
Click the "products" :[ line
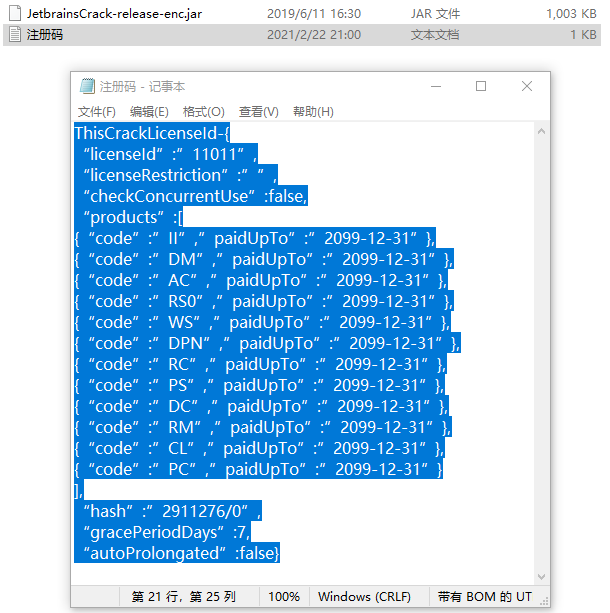pos(129,217)
